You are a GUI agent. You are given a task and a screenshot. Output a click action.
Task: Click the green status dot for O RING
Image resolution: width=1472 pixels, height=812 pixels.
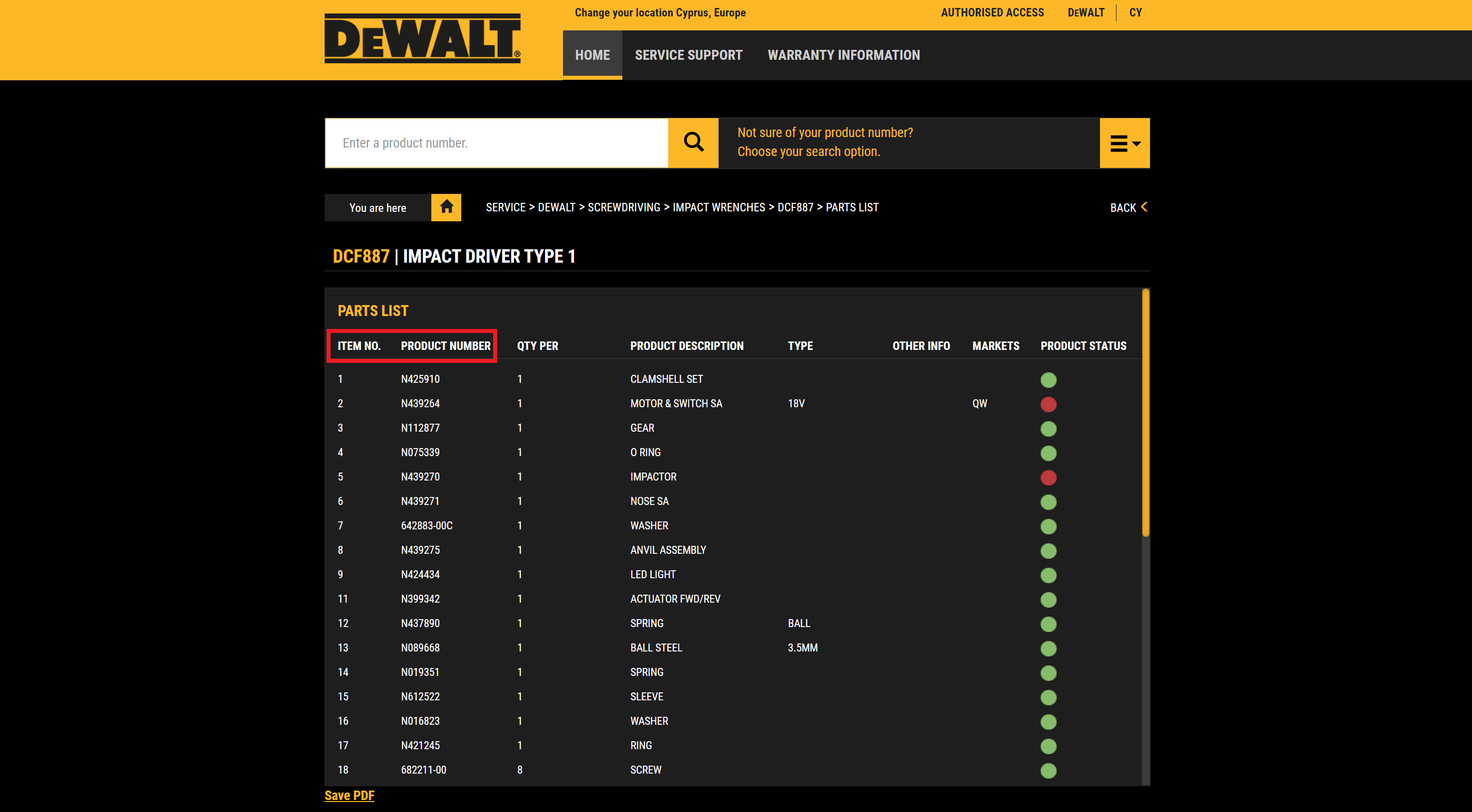click(1048, 454)
